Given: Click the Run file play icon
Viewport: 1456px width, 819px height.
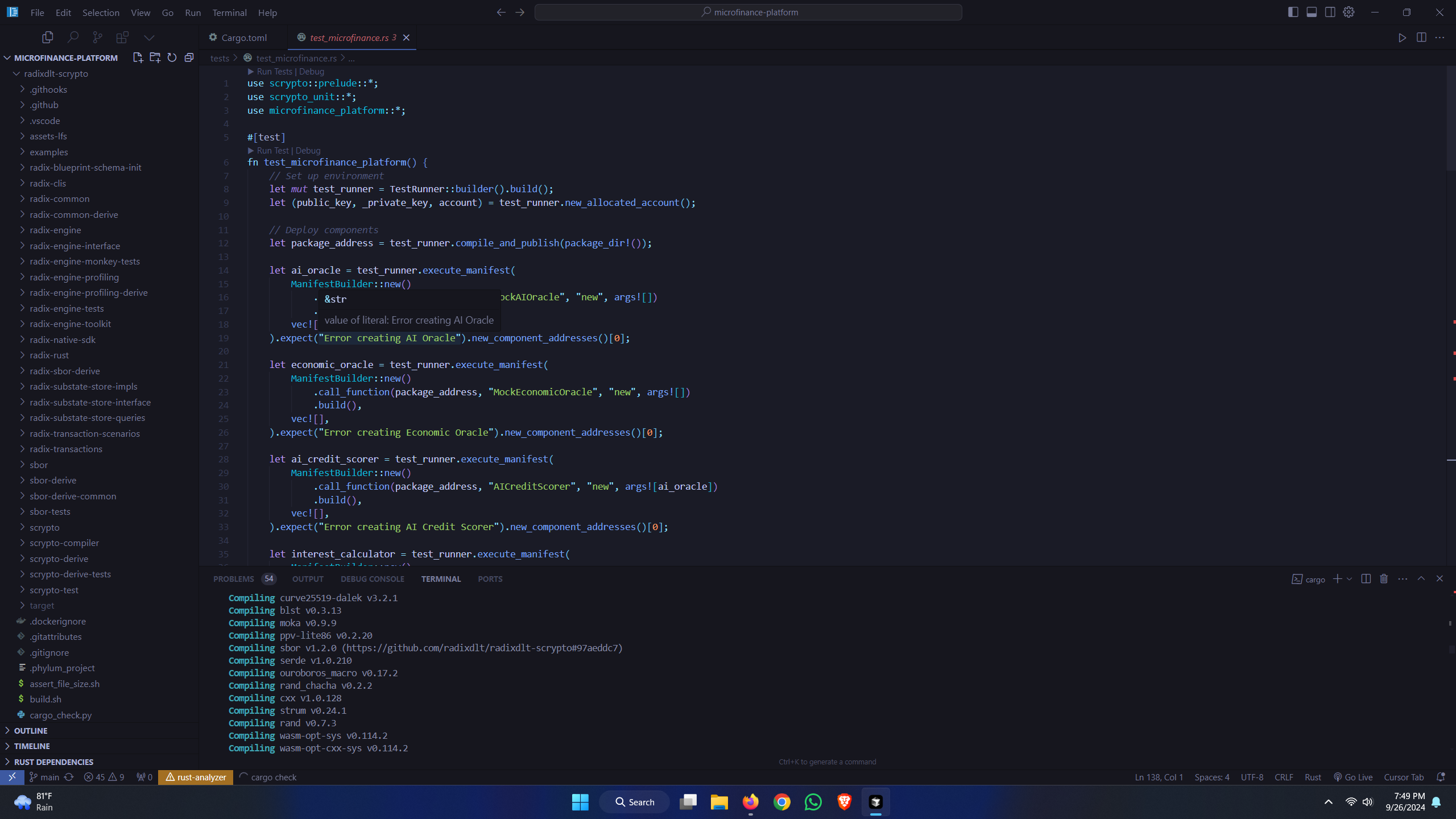Looking at the screenshot, I should point(1402,38).
